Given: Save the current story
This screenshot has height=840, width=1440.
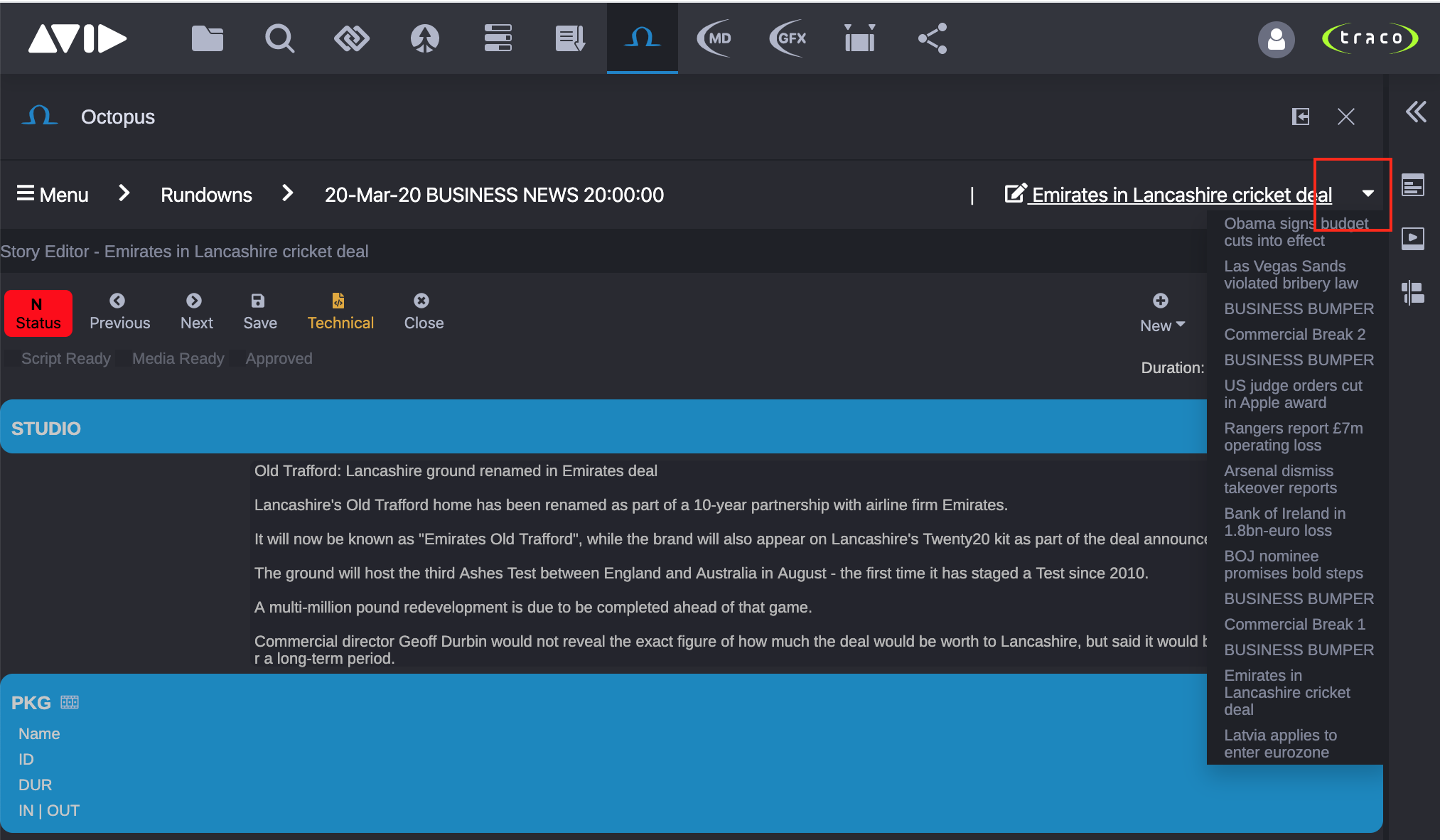Looking at the screenshot, I should pyautogui.click(x=259, y=311).
